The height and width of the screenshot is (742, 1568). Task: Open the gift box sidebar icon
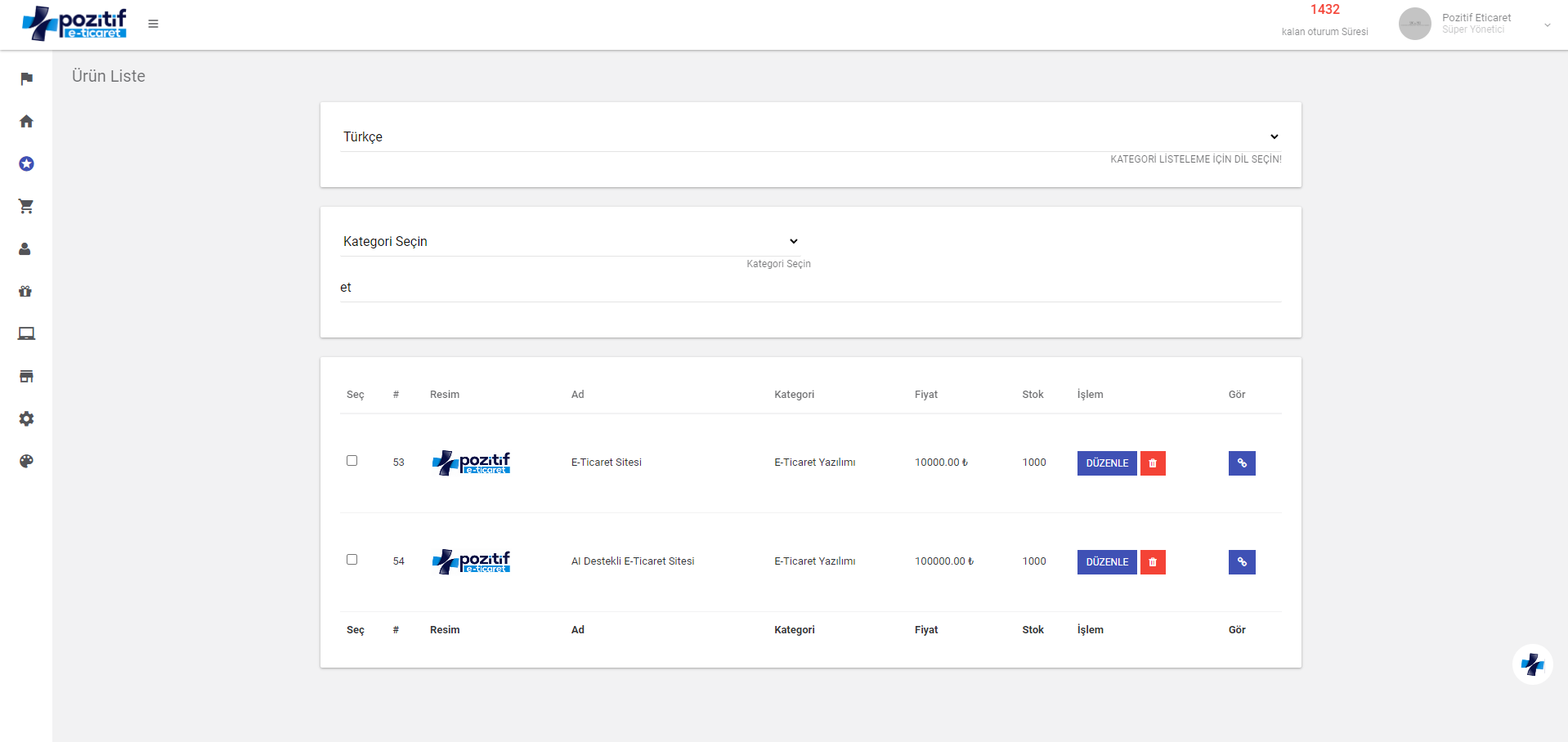(x=26, y=291)
